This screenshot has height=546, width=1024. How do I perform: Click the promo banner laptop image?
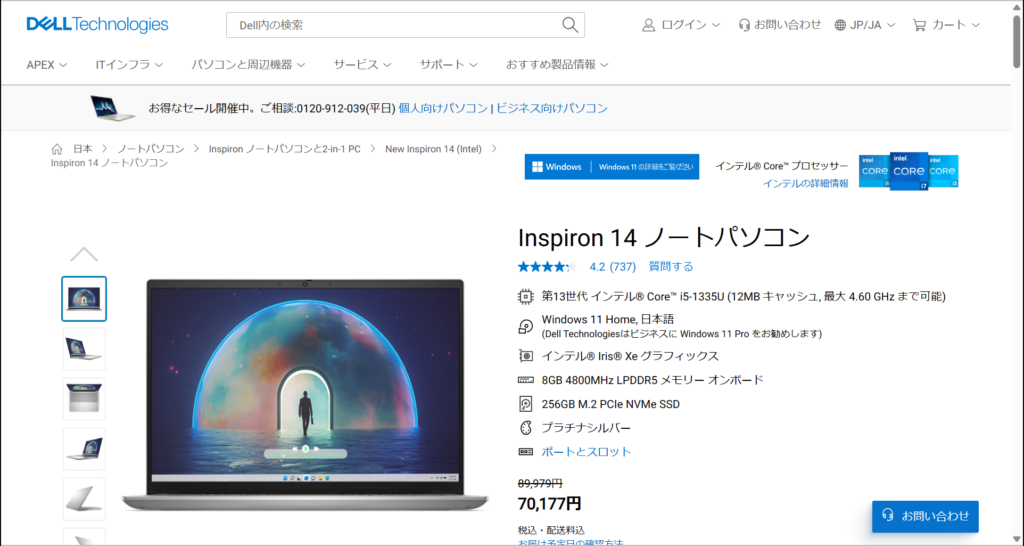pyautogui.click(x=112, y=108)
